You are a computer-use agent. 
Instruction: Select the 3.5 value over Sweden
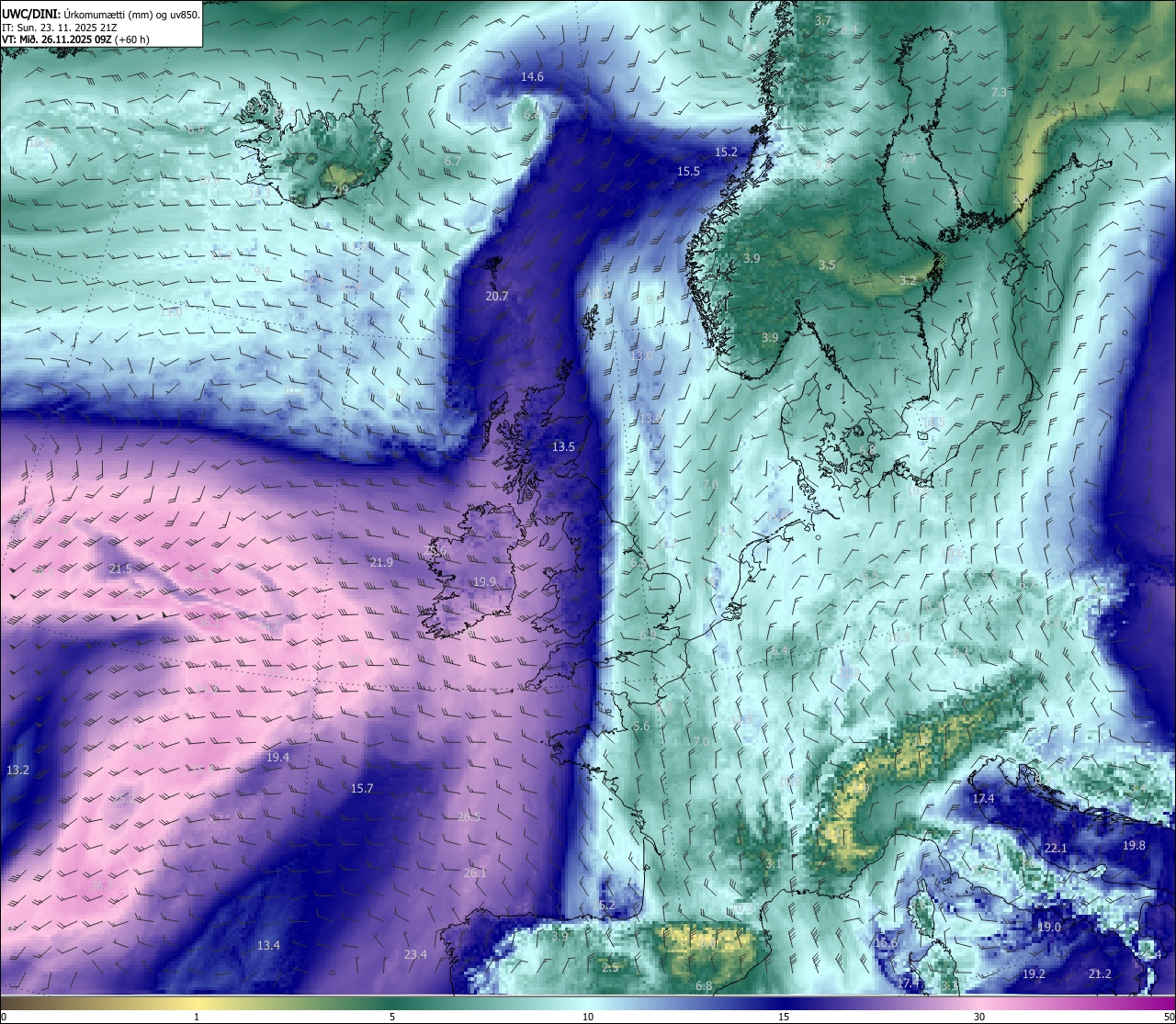(x=827, y=264)
